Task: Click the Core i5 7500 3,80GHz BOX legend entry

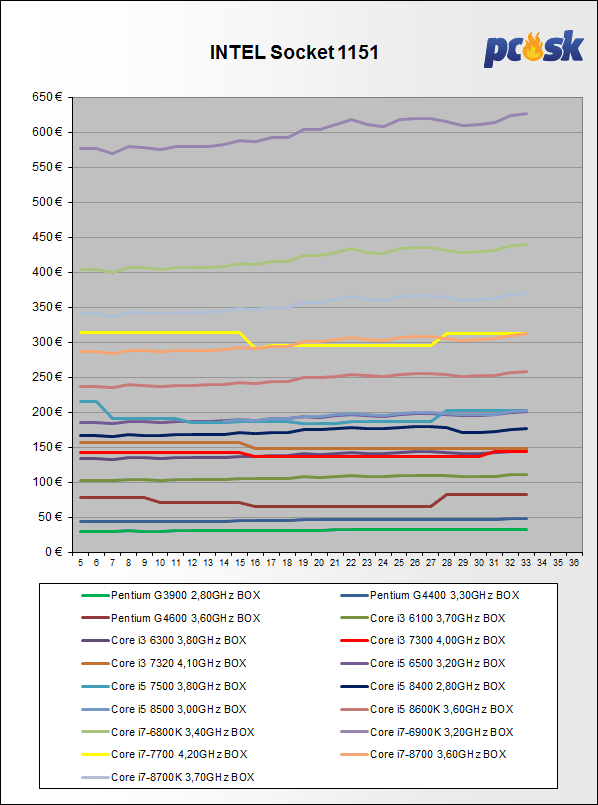Action: (x=165, y=686)
